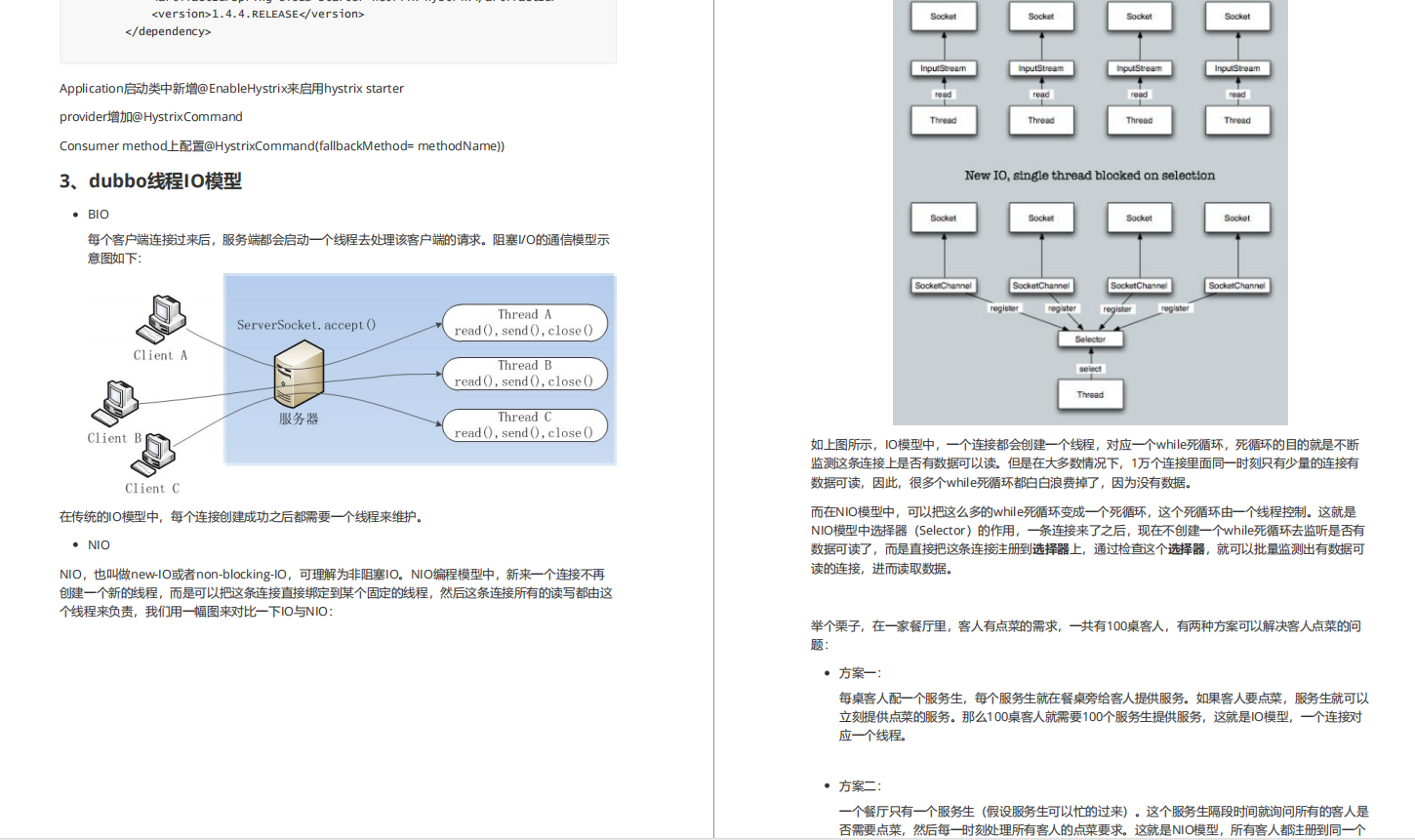1415x840 pixels.
Task: Click the Client B computer icon
Action: tap(115, 403)
